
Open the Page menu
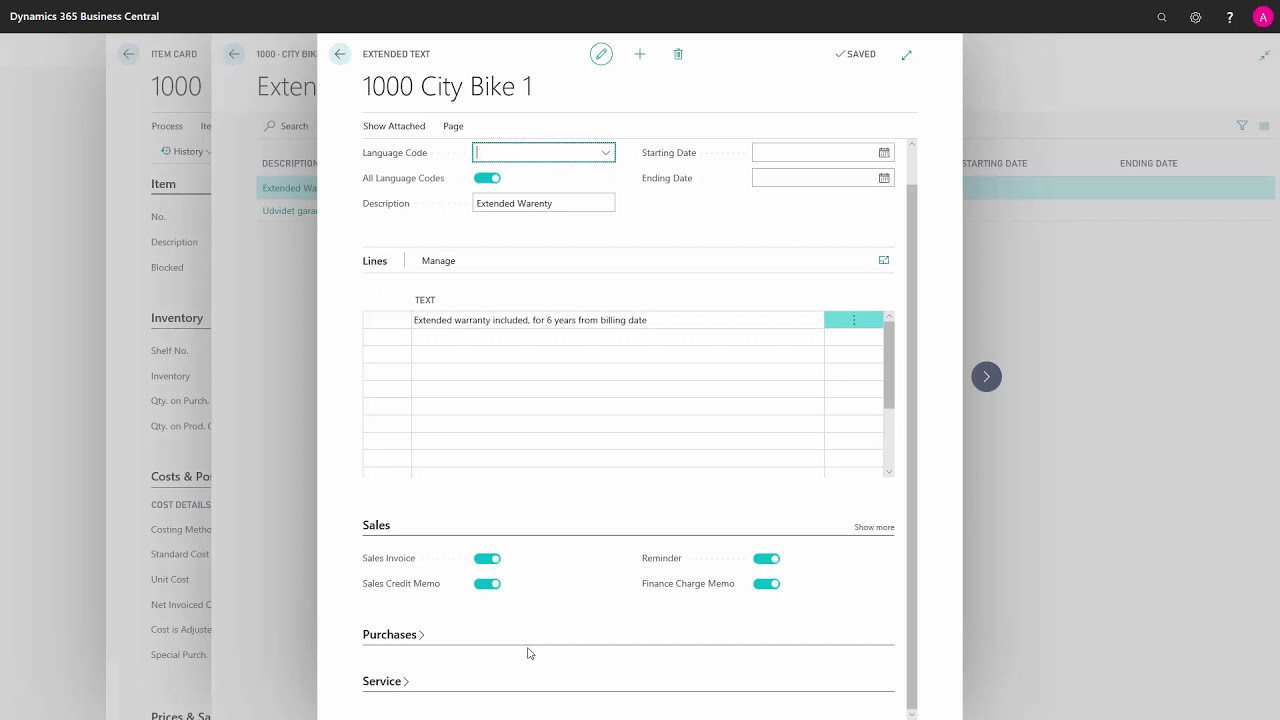point(453,126)
